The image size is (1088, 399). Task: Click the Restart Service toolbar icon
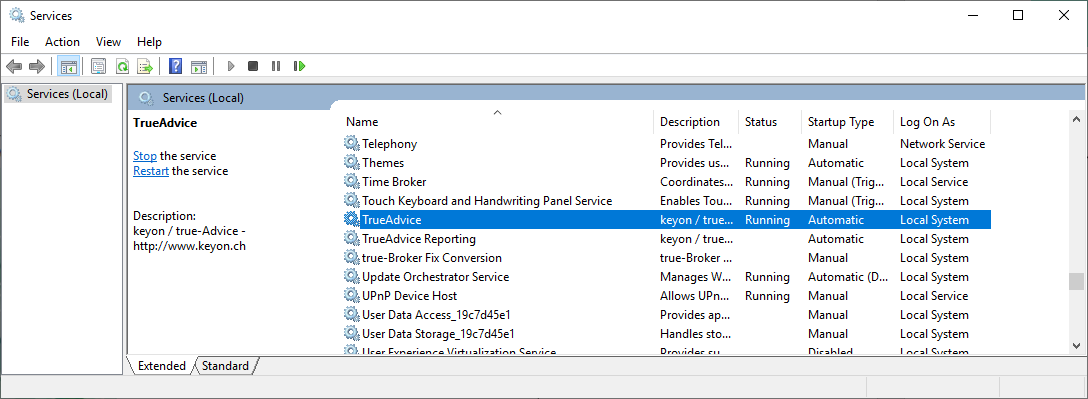click(x=299, y=67)
